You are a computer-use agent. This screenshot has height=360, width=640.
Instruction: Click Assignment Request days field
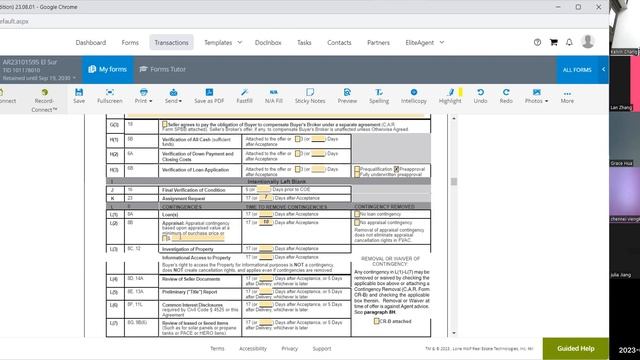click(x=266, y=198)
